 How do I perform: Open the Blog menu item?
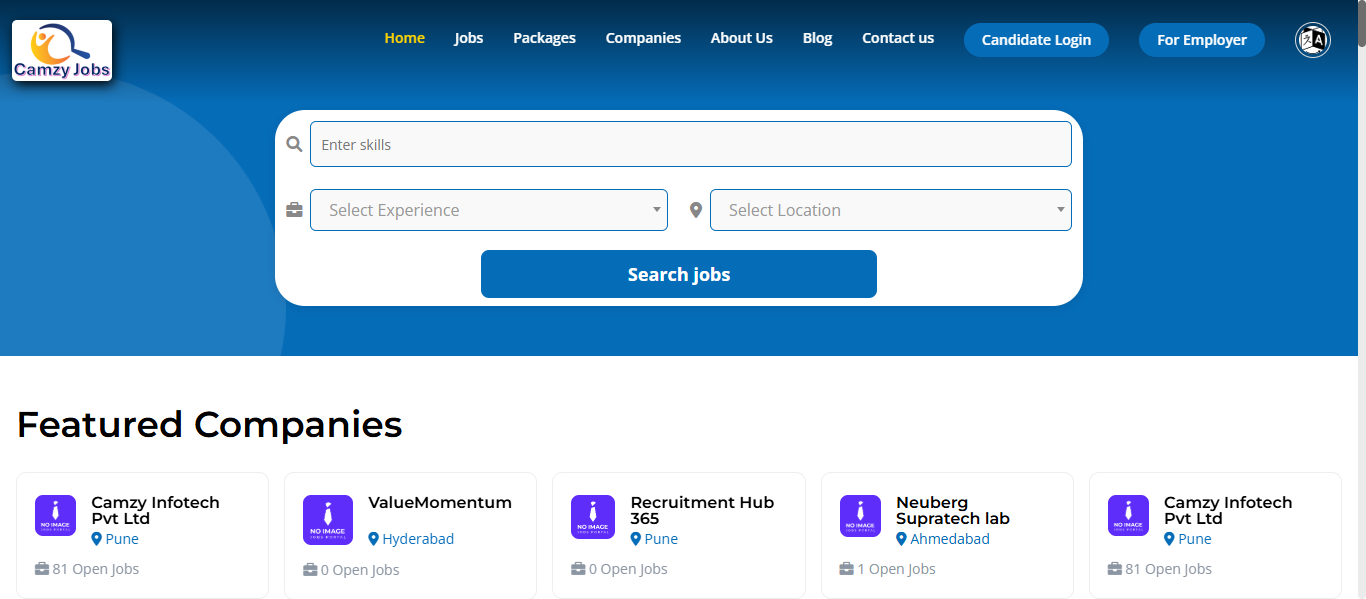tap(818, 38)
